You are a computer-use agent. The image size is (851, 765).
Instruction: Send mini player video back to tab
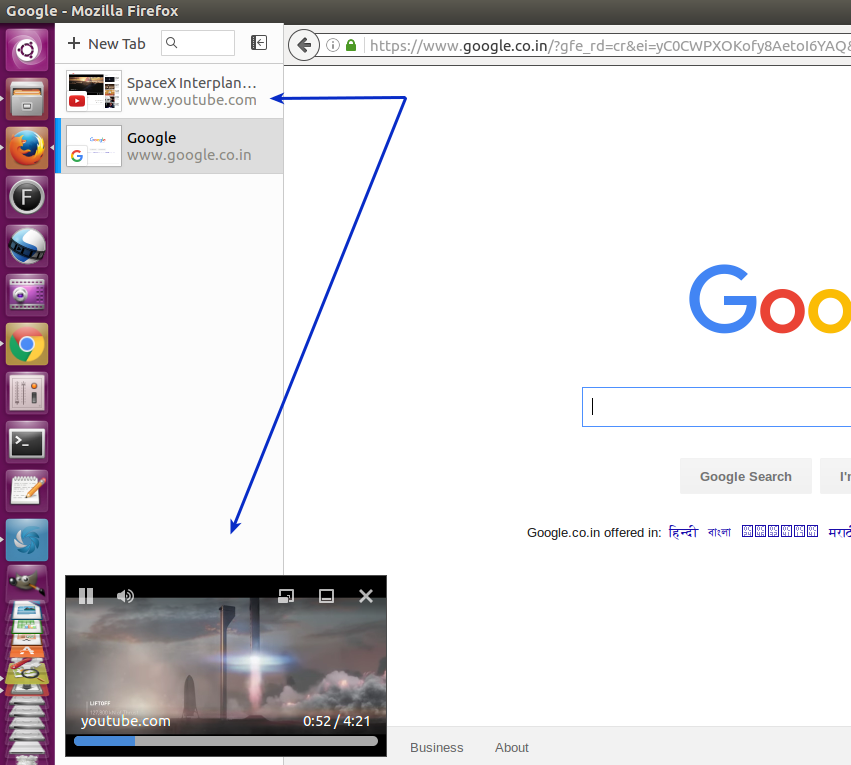[286, 596]
